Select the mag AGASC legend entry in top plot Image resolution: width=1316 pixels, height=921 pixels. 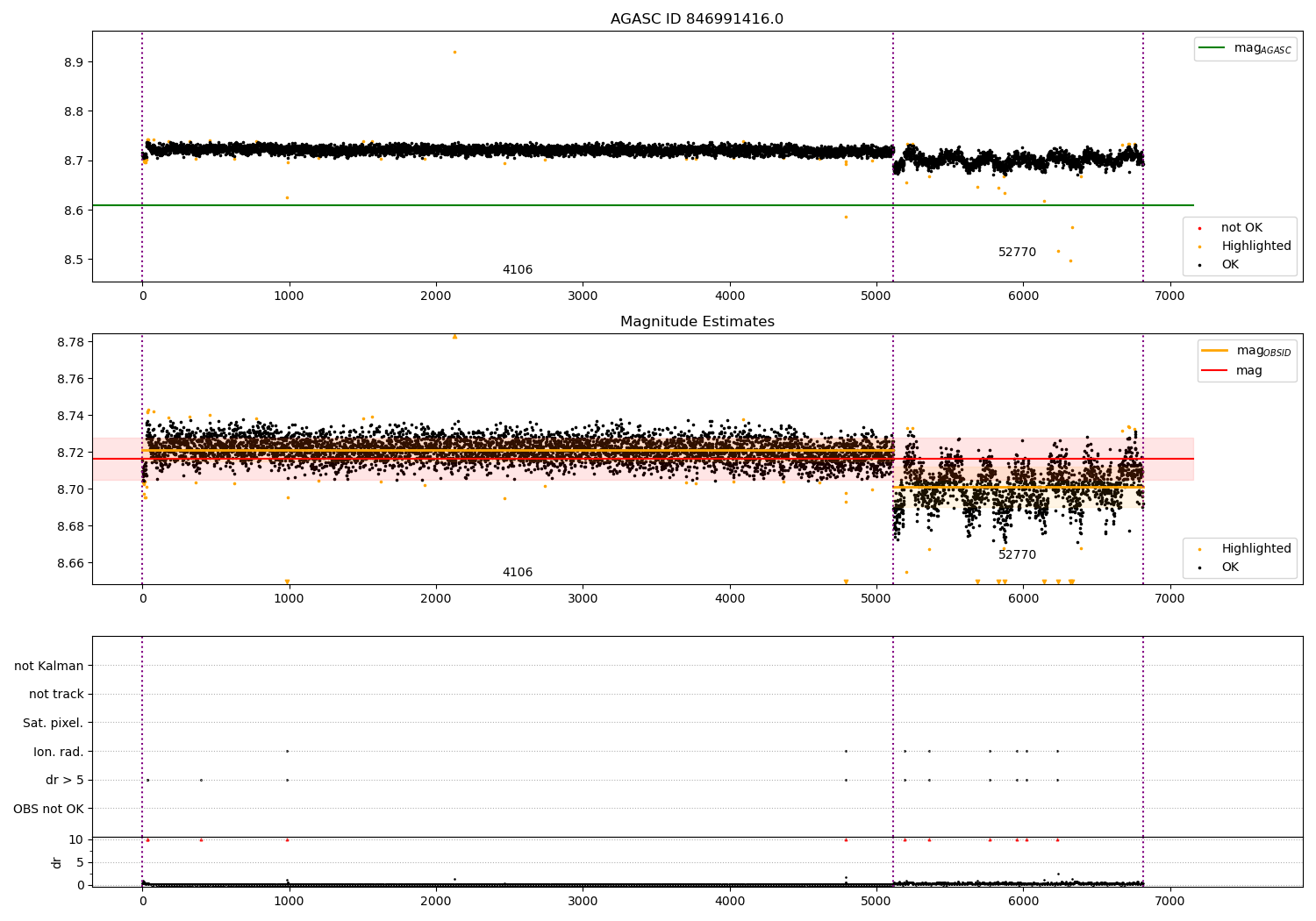click(1245, 48)
